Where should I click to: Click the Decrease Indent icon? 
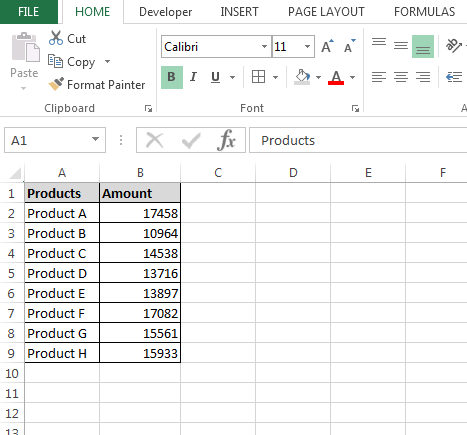coord(454,77)
